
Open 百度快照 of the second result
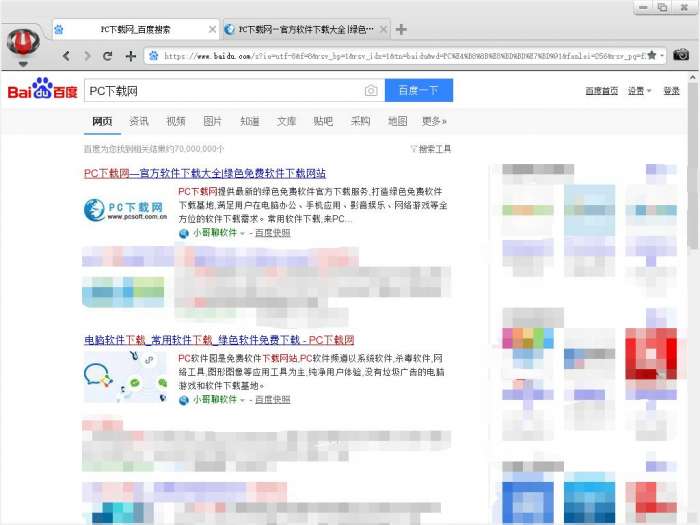click(x=272, y=399)
